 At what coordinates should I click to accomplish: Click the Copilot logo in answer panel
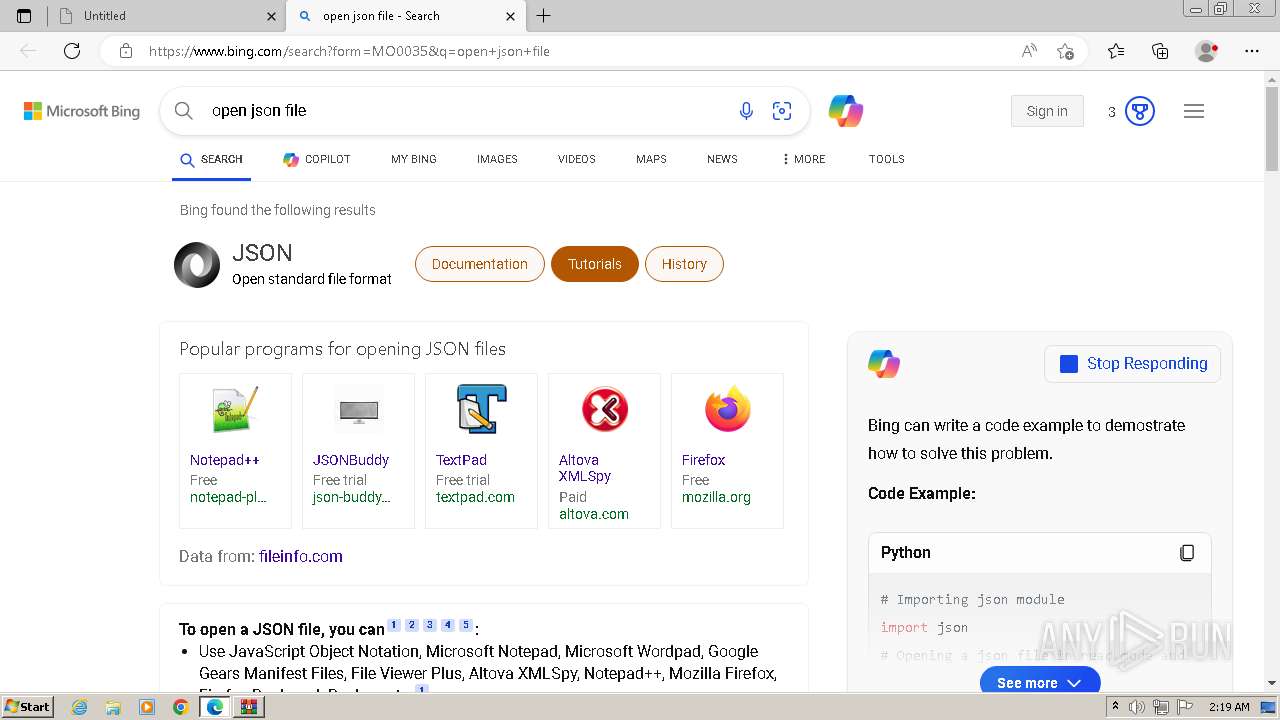[884, 364]
